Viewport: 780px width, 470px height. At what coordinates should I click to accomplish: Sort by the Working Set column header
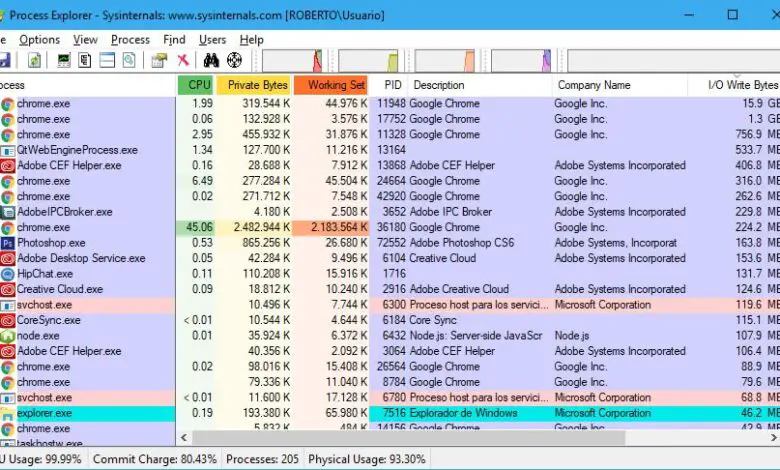331,85
